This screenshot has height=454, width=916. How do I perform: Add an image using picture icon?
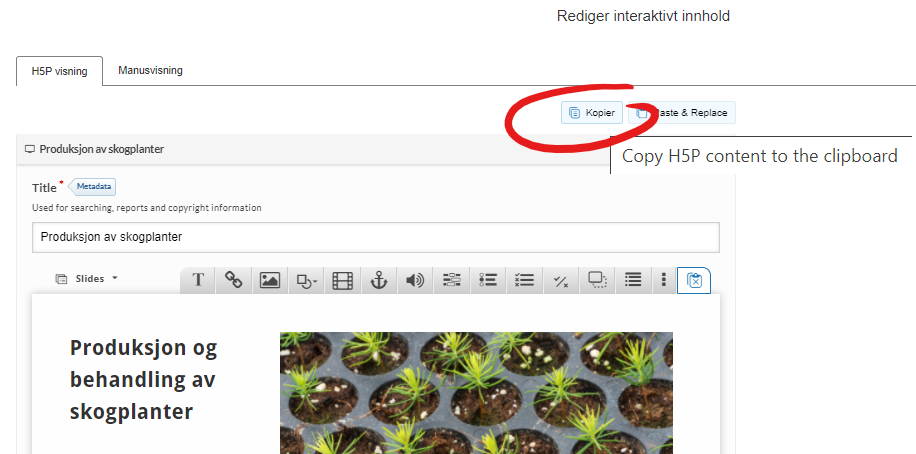(x=270, y=280)
